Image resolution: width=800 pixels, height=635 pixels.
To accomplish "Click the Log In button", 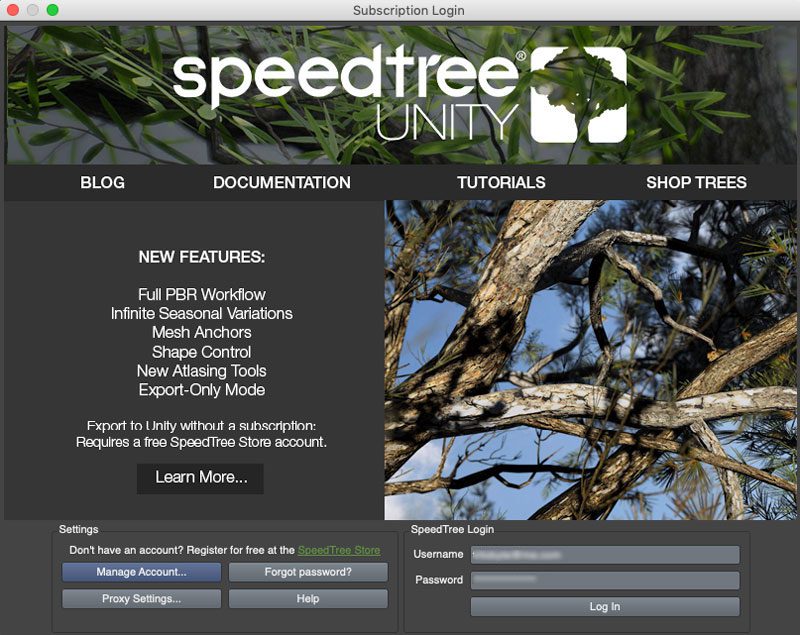I will (605, 606).
